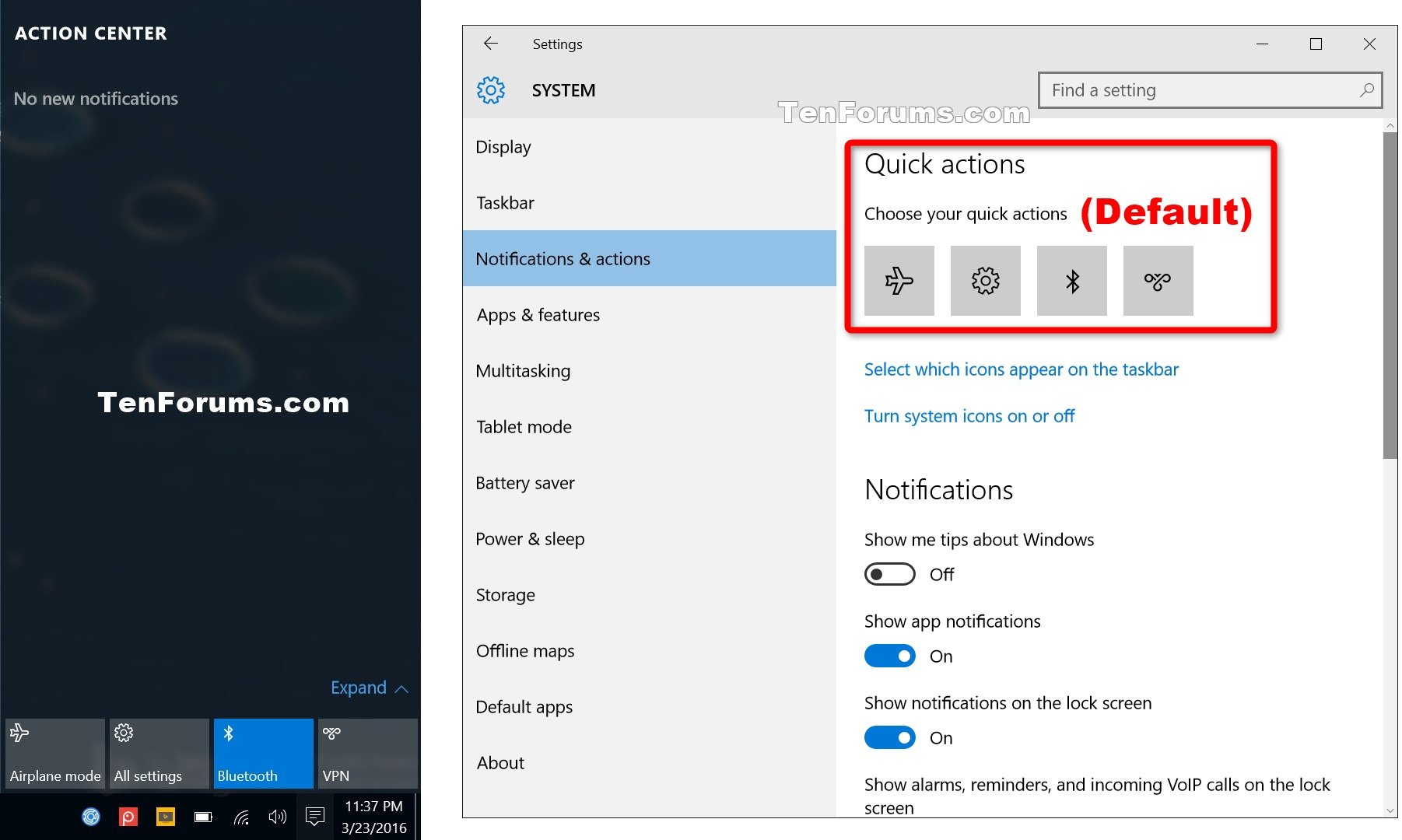
Task: Open the About category
Action: pos(649,763)
